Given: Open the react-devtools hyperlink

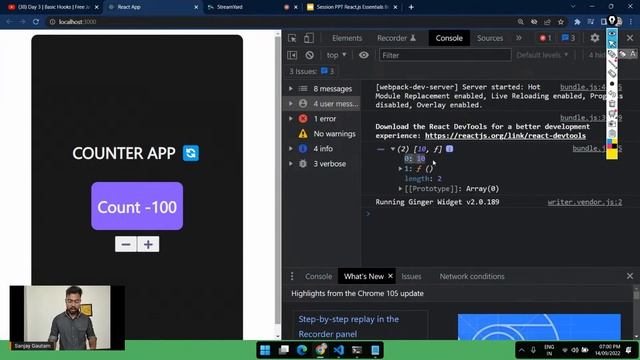Looking at the screenshot, I should click(x=505, y=136).
